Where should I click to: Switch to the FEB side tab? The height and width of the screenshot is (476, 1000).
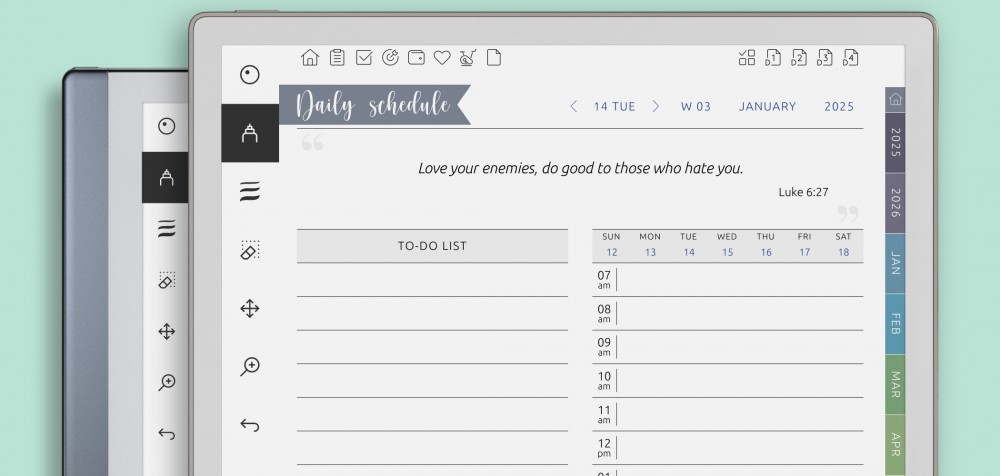(895, 325)
